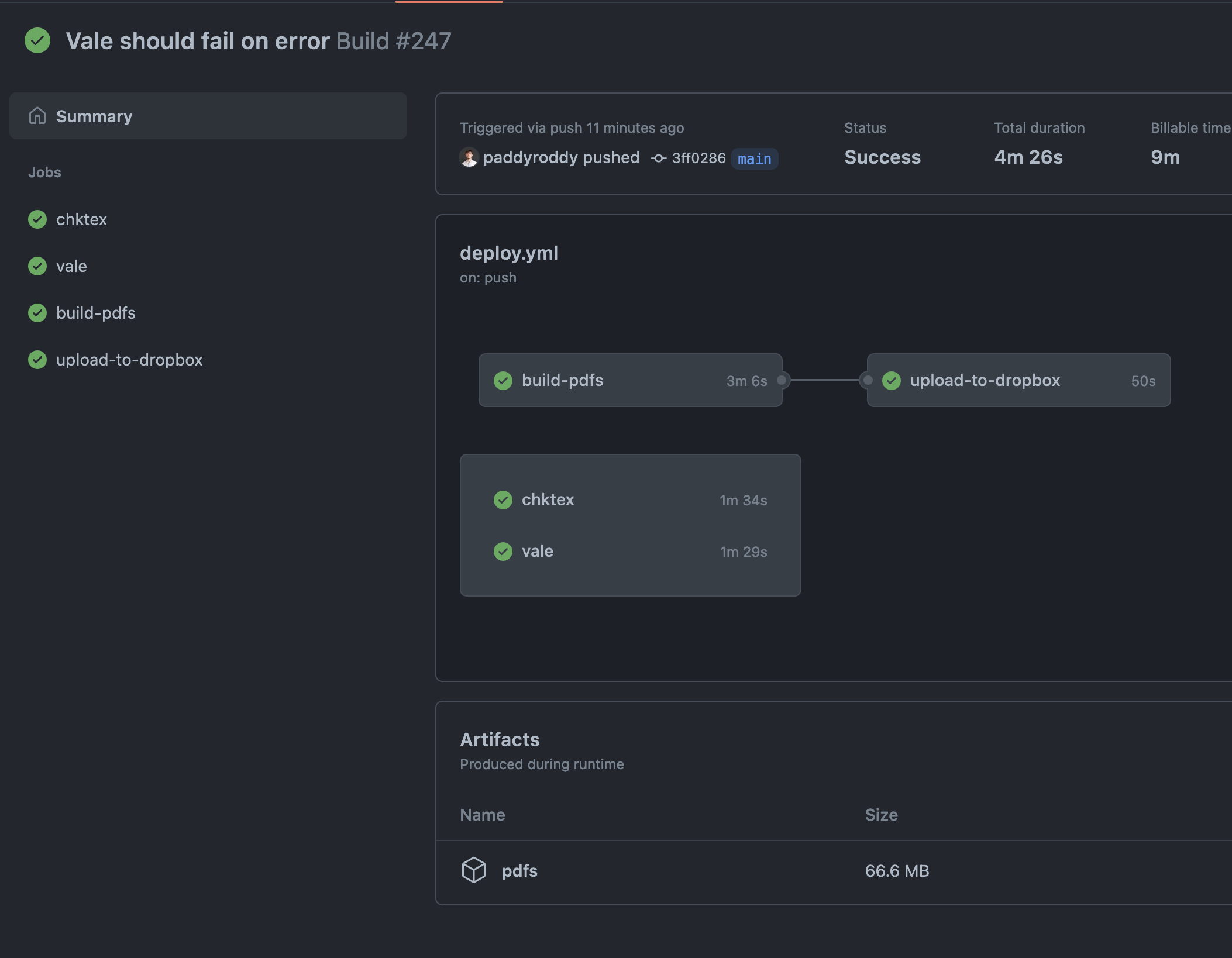Click the green success check beside the build title
1232x958 pixels.
(37, 41)
